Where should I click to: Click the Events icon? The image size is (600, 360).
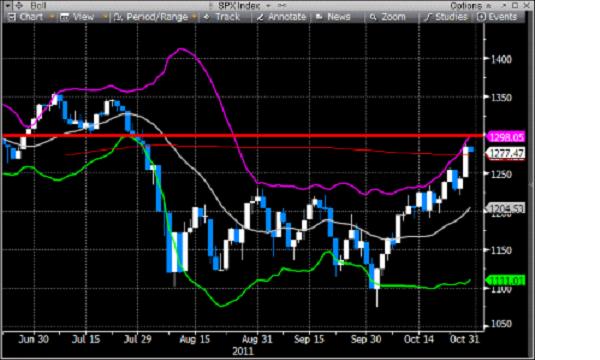coord(481,17)
